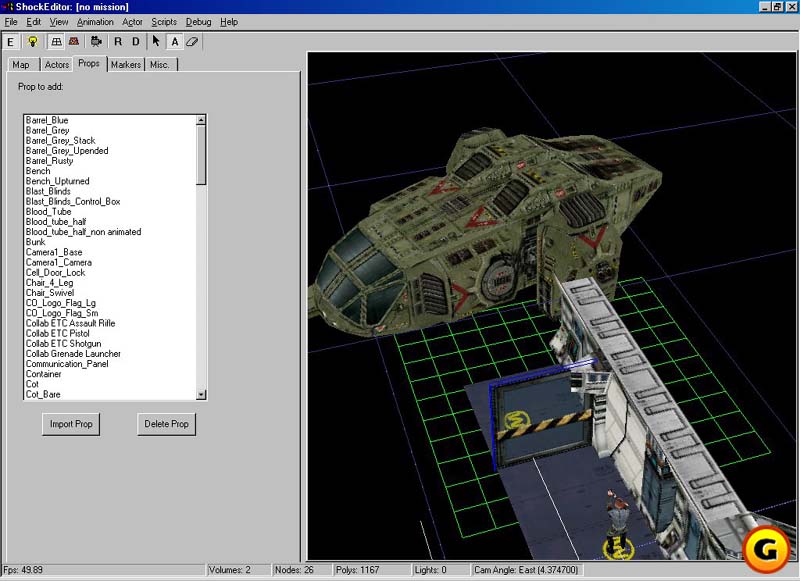Click the prop list scroll down arrow
This screenshot has height=581, width=800.
(x=201, y=394)
